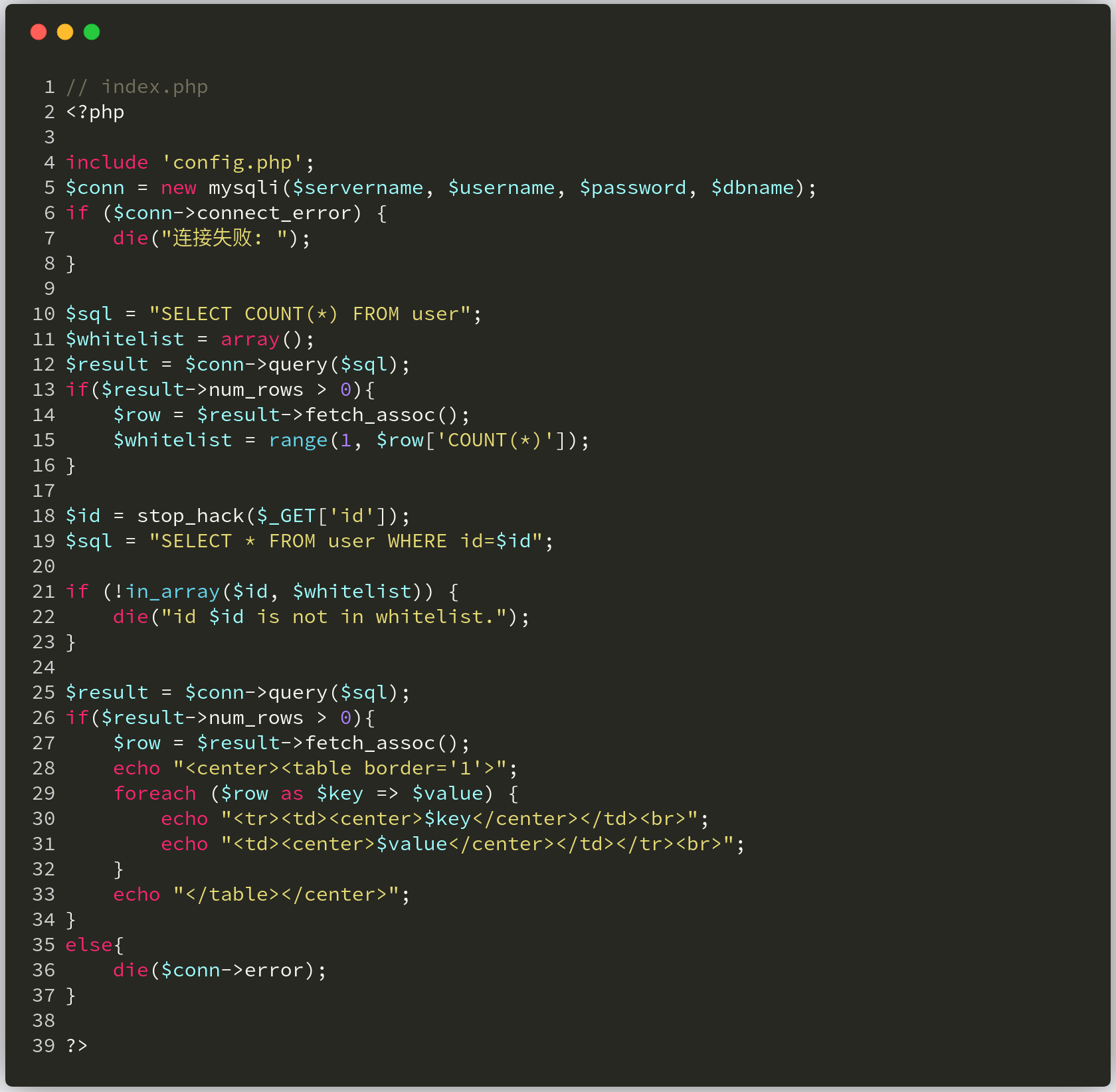Click the connect_error property on line 6
The height and width of the screenshot is (1092, 1116).
[x=274, y=213]
